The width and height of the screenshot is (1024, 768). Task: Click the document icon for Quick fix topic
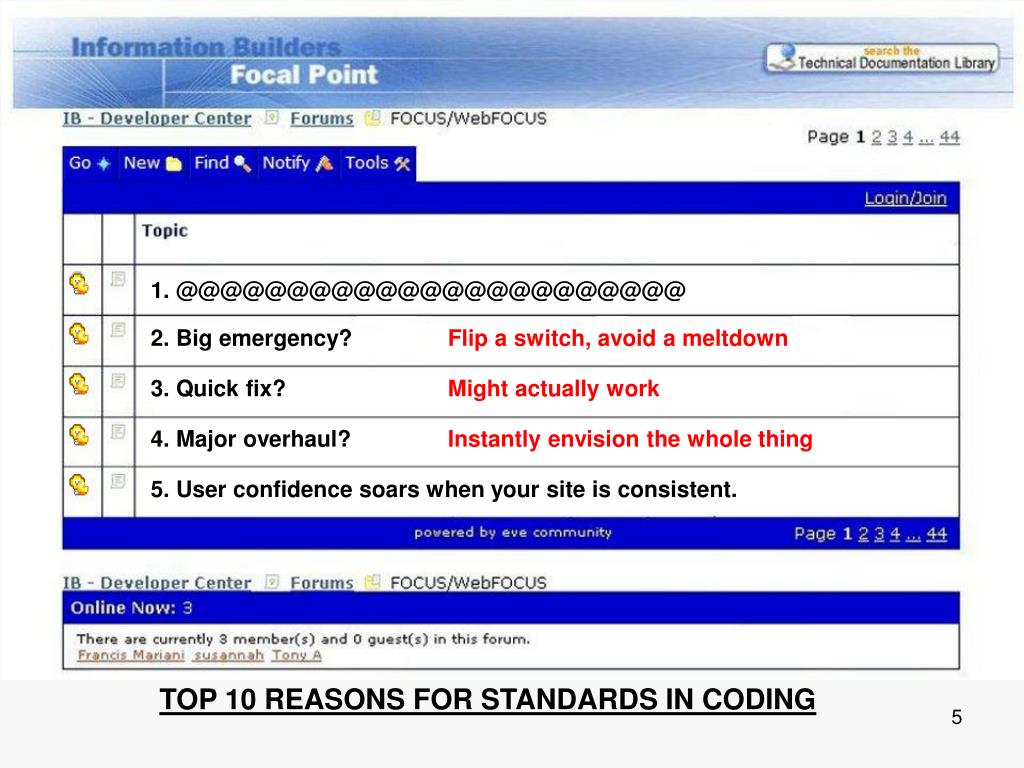(x=118, y=380)
